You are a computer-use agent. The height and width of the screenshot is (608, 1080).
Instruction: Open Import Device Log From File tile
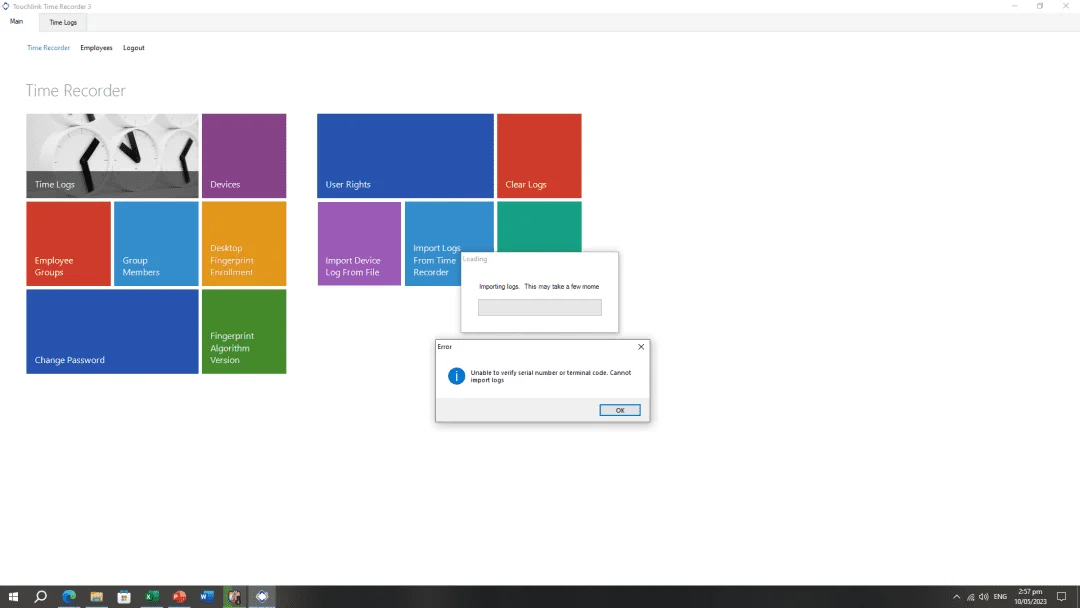[x=359, y=244]
